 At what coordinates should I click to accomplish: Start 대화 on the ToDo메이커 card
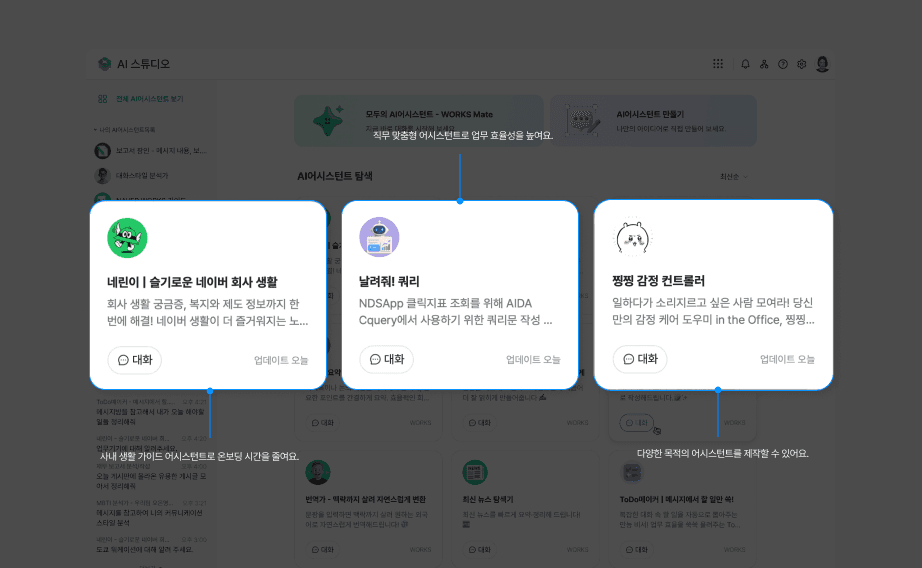[x=637, y=549]
